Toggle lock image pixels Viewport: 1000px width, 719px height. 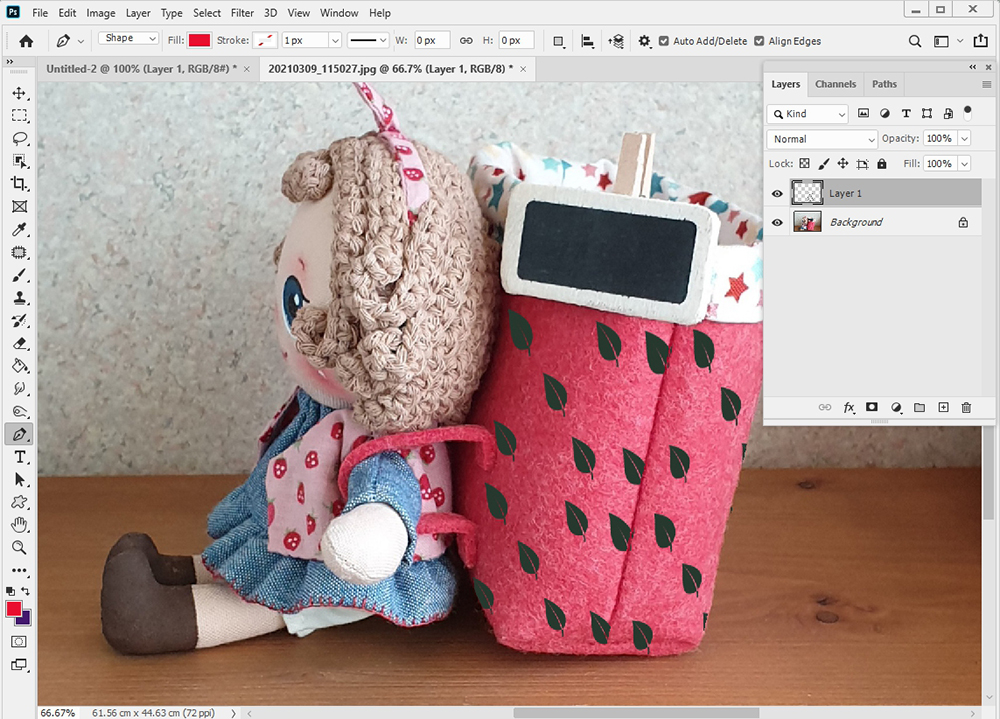point(824,164)
